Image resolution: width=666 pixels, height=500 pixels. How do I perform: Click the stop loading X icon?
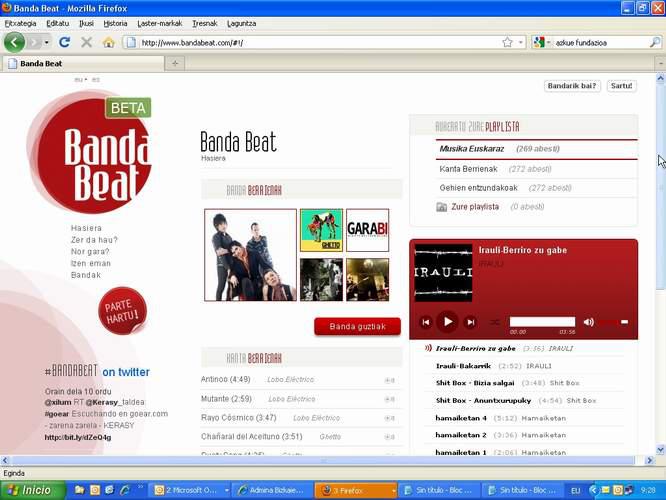[87, 42]
